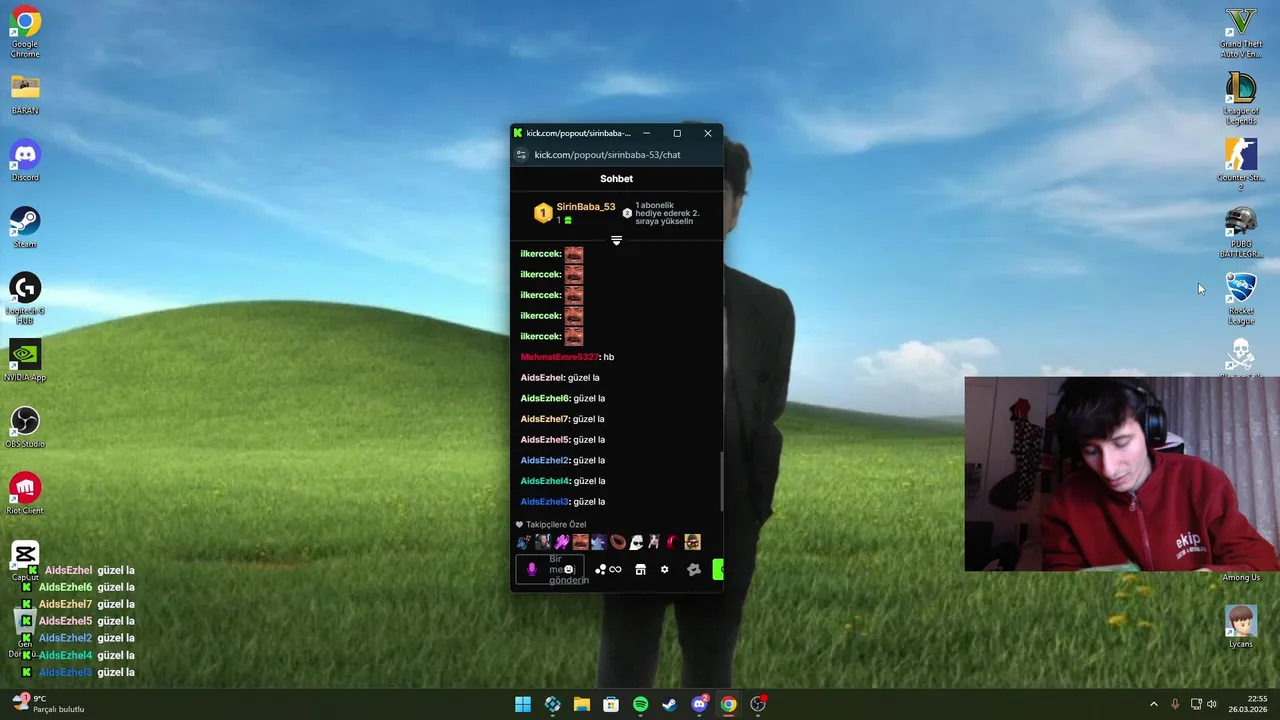
Task: Launch Discord from the desktop shortcut
Action: [x=25, y=161]
